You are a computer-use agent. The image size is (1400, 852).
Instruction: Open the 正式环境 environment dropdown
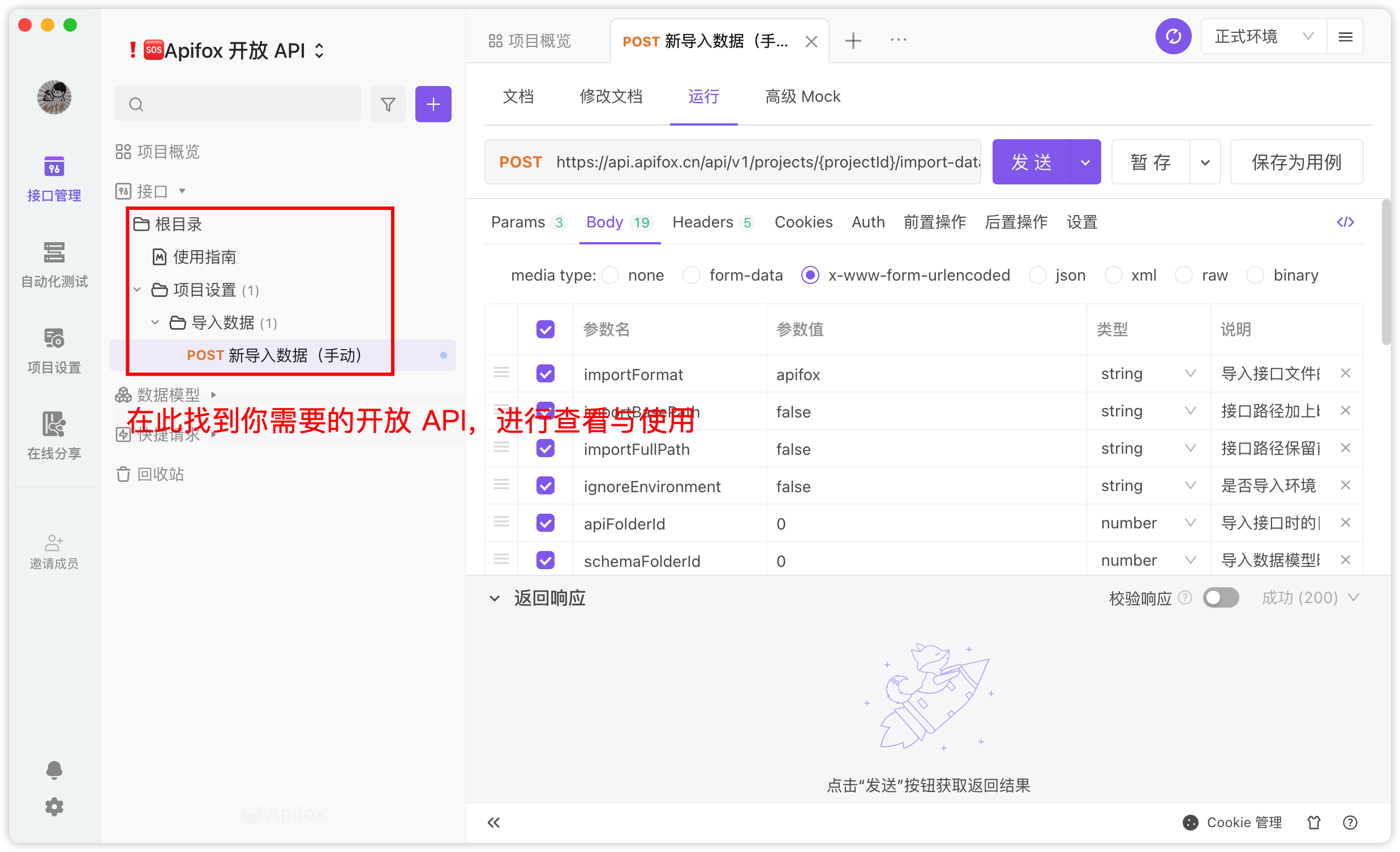tap(1263, 37)
